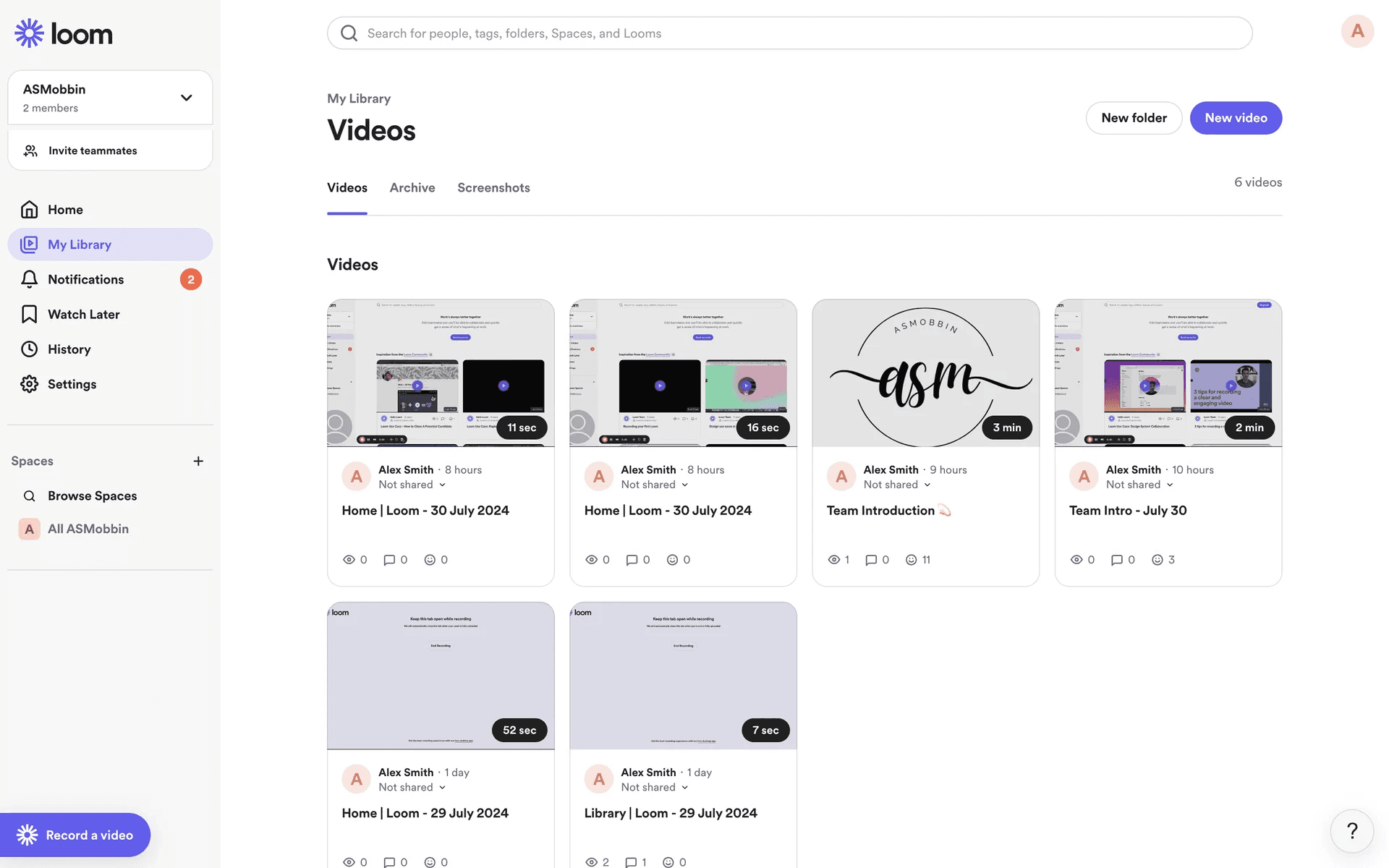Open the Team Introduction asm thumbnail
The height and width of the screenshot is (868, 1389).
(925, 373)
